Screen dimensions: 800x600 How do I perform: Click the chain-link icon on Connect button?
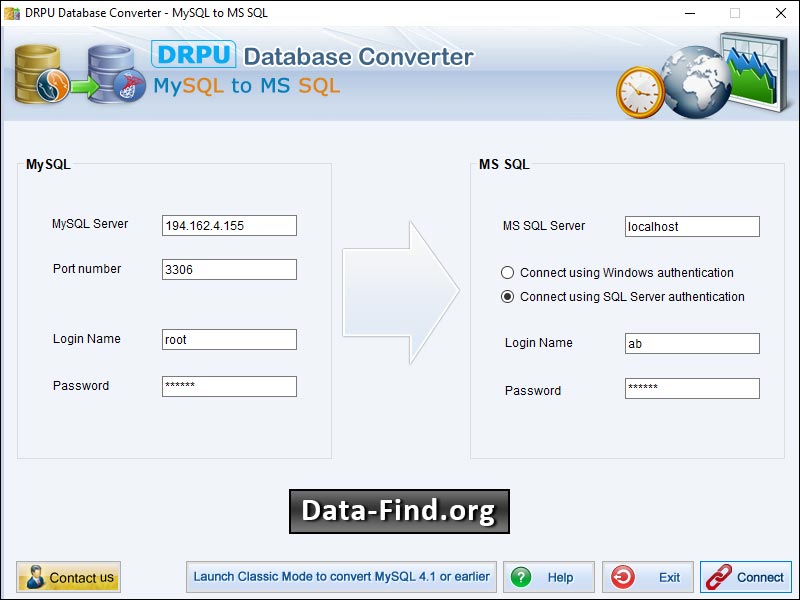[x=718, y=577]
